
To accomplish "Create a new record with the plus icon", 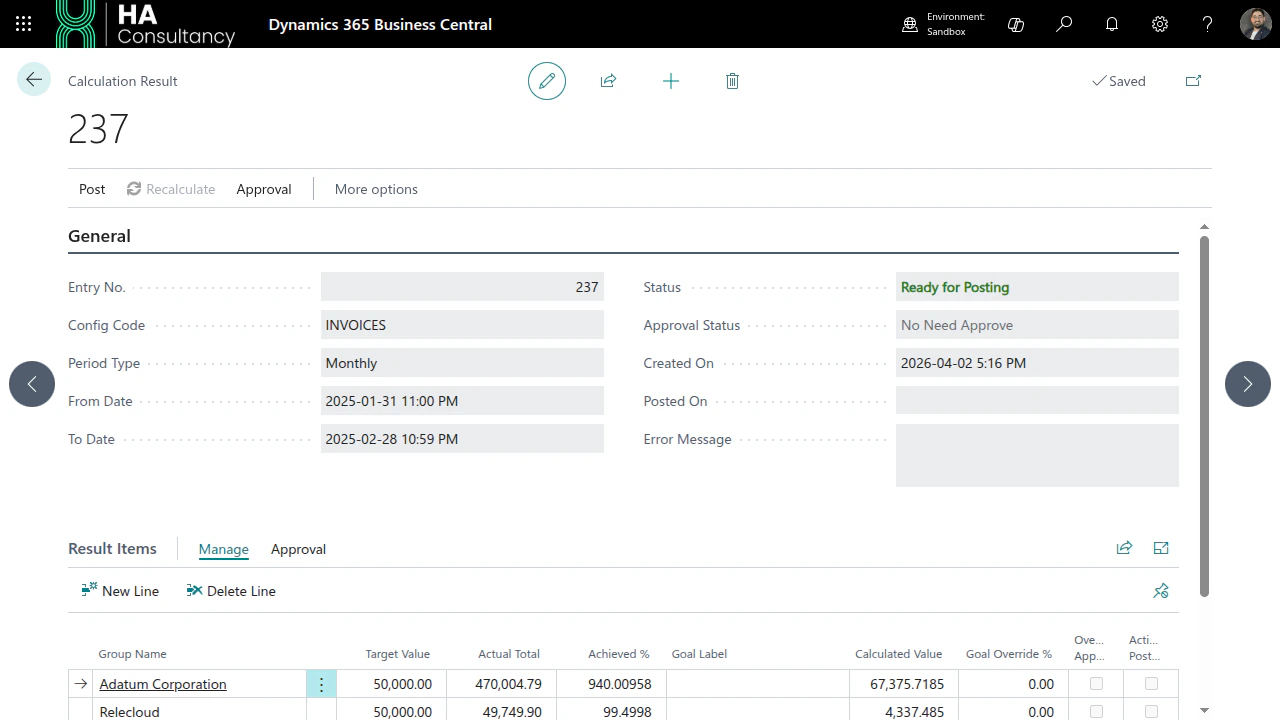I will (671, 81).
